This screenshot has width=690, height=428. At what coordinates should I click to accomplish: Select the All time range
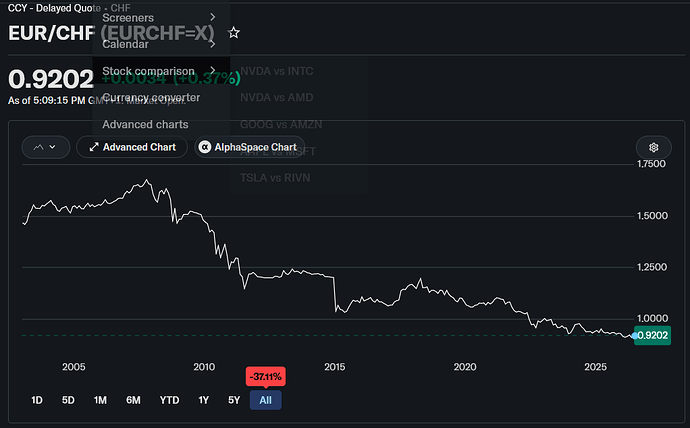click(265, 400)
